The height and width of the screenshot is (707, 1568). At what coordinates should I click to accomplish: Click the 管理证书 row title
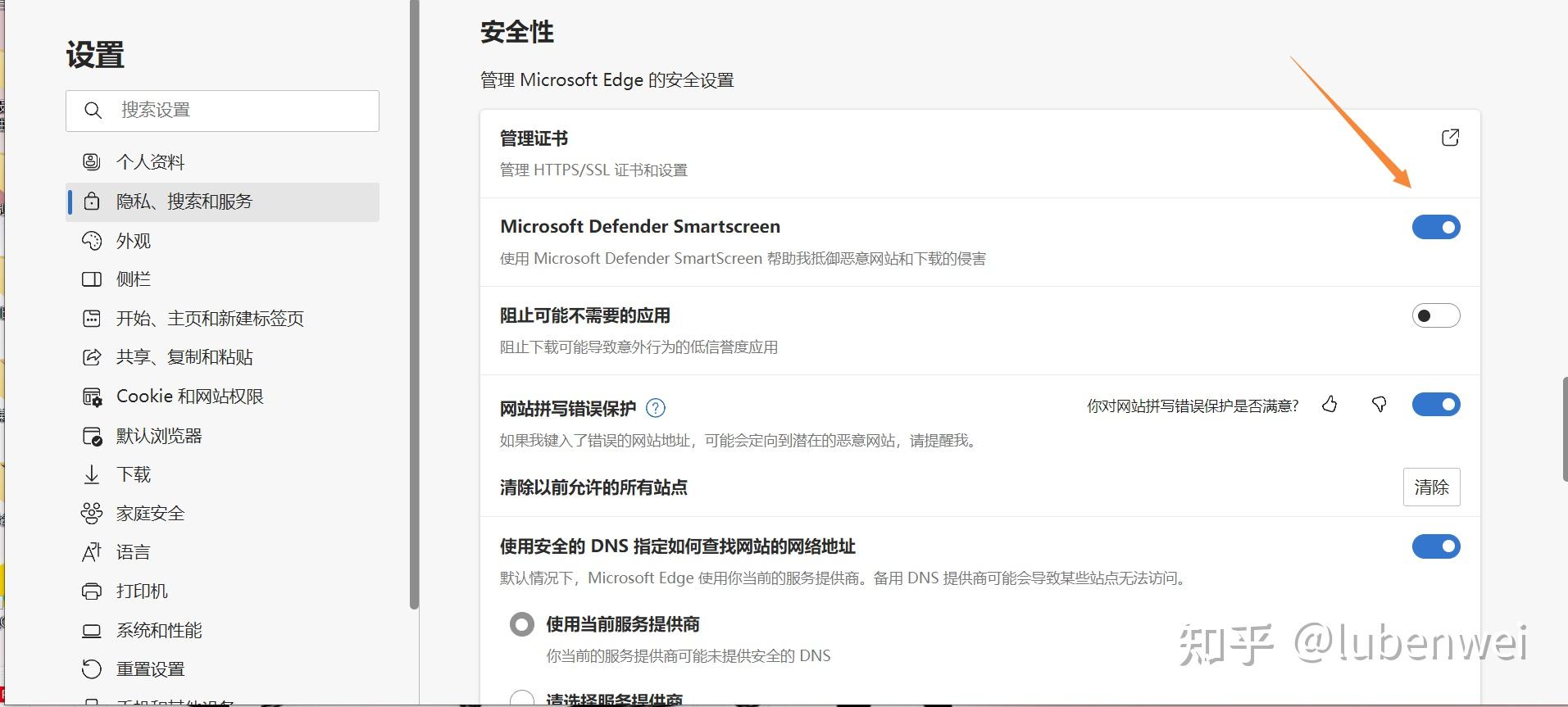[x=534, y=138]
